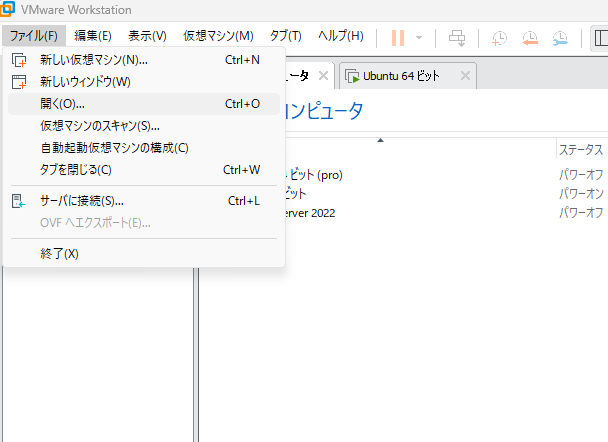Take a snapshot using the clock-plus icon
Screen dimensions: 608x442
pos(499,38)
